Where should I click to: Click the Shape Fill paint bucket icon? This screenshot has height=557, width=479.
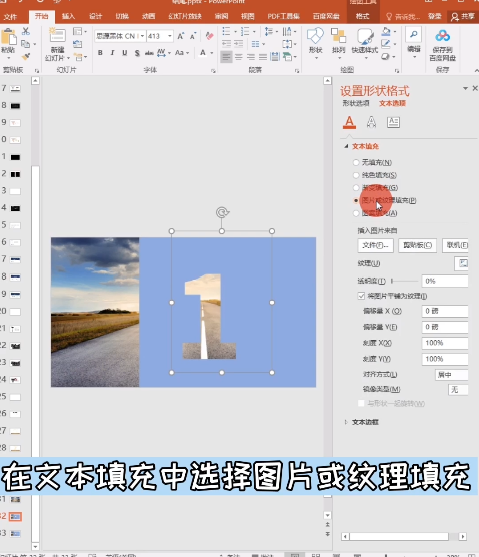point(386,32)
